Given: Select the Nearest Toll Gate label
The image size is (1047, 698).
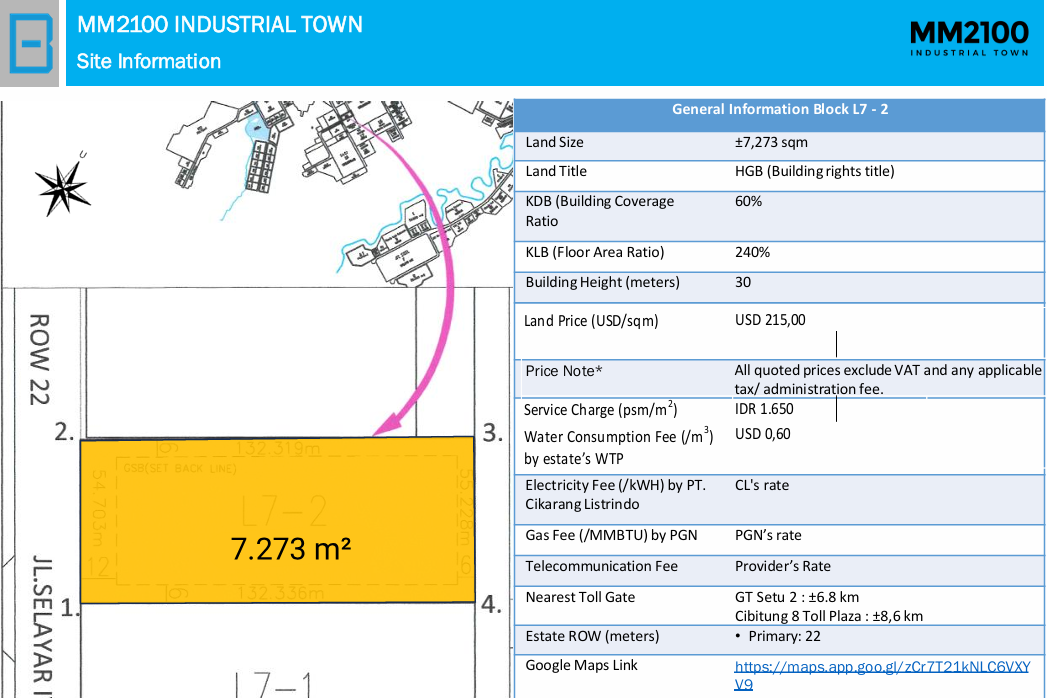Looking at the screenshot, I should pyautogui.click(x=580, y=597).
